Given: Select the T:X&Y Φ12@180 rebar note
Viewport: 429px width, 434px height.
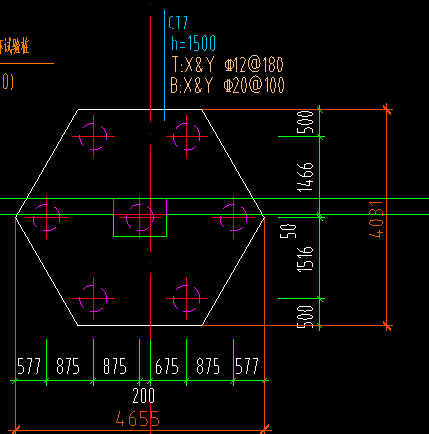Looking at the screenshot, I should [x=227, y=64].
